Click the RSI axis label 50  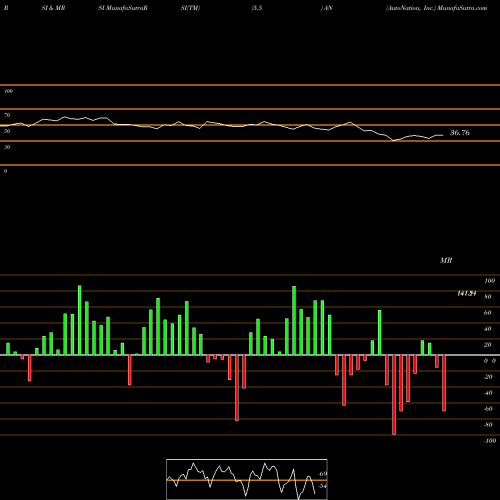tap(7, 131)
